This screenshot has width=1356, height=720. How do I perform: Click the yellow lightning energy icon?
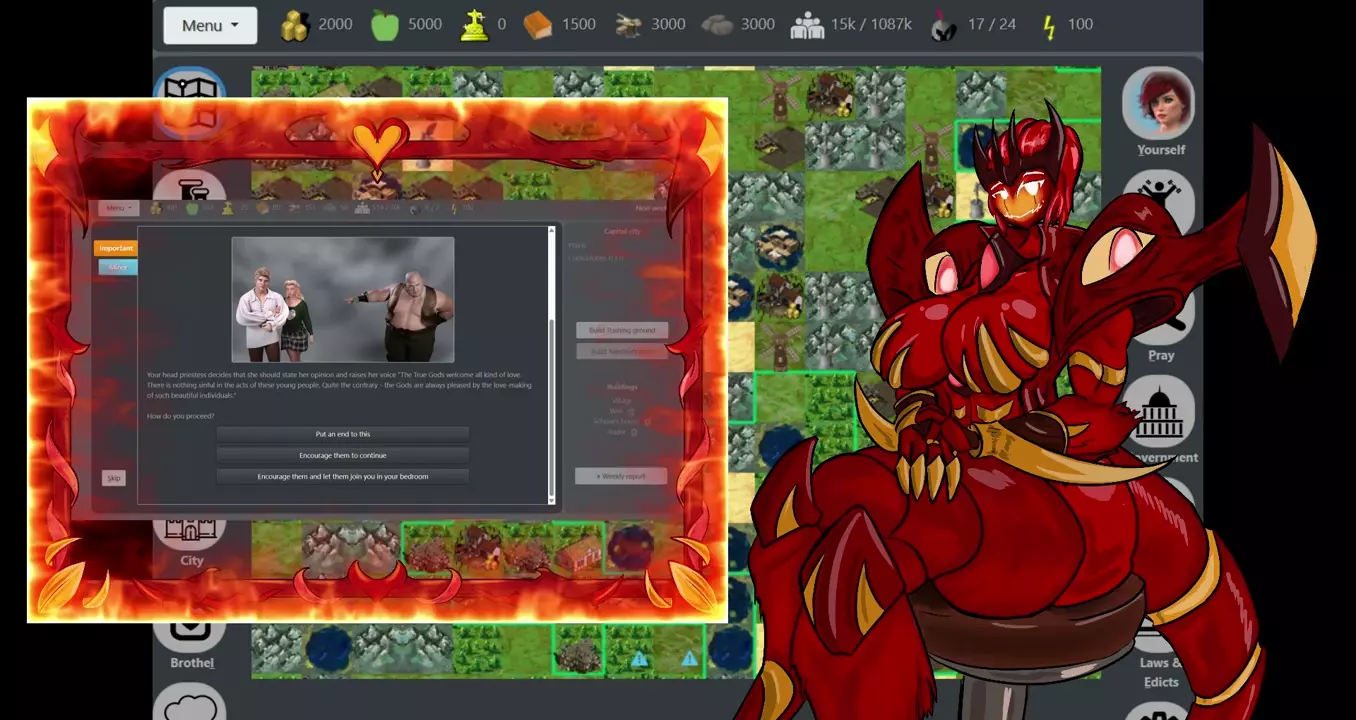tap(1048, 25)
